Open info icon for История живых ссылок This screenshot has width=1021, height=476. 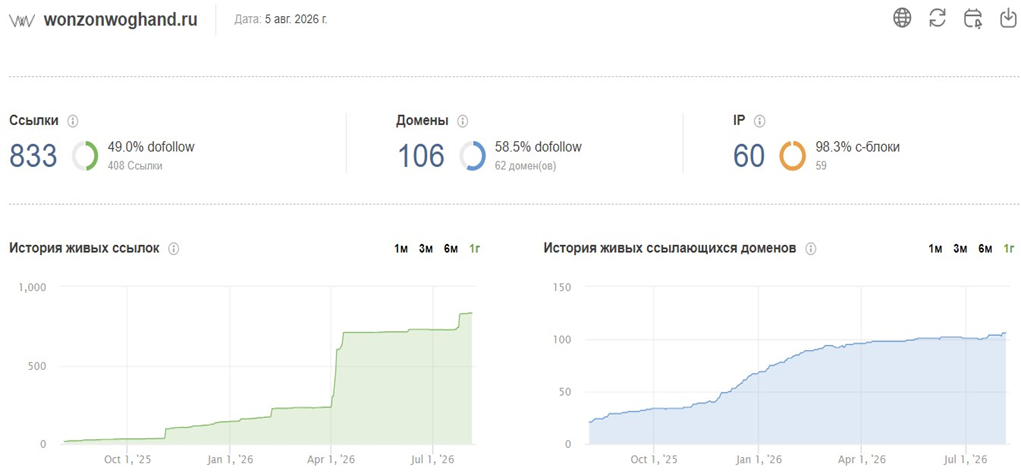[173, 249]
